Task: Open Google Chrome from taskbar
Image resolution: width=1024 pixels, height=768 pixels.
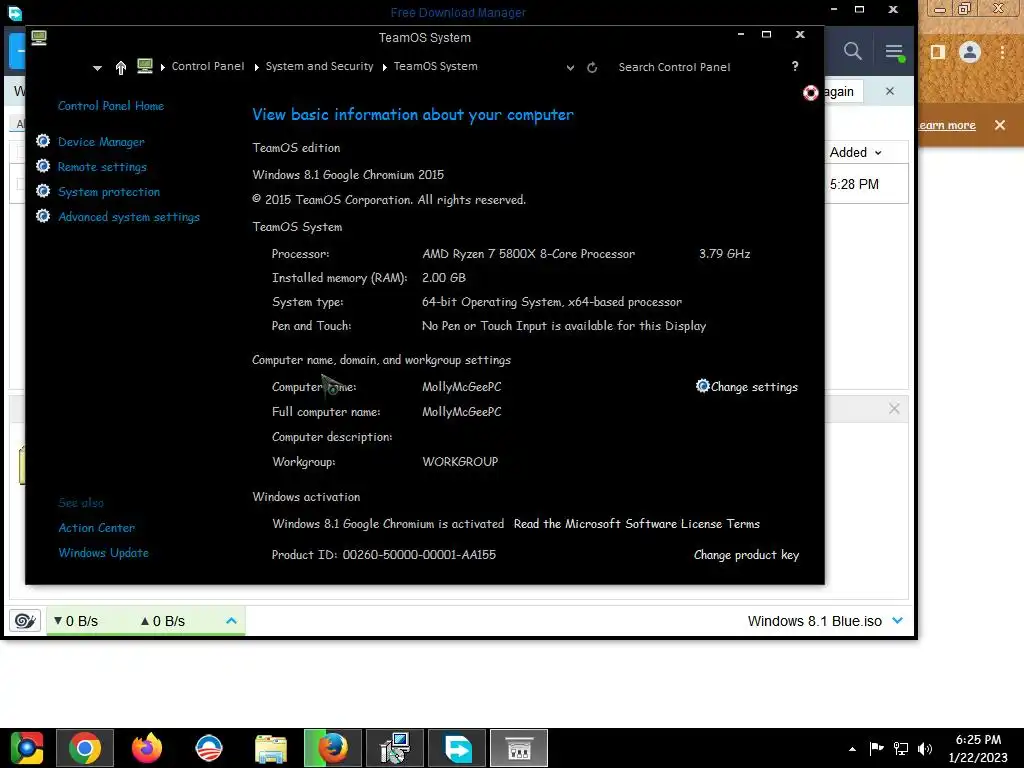Action: [x=86, y=748]
